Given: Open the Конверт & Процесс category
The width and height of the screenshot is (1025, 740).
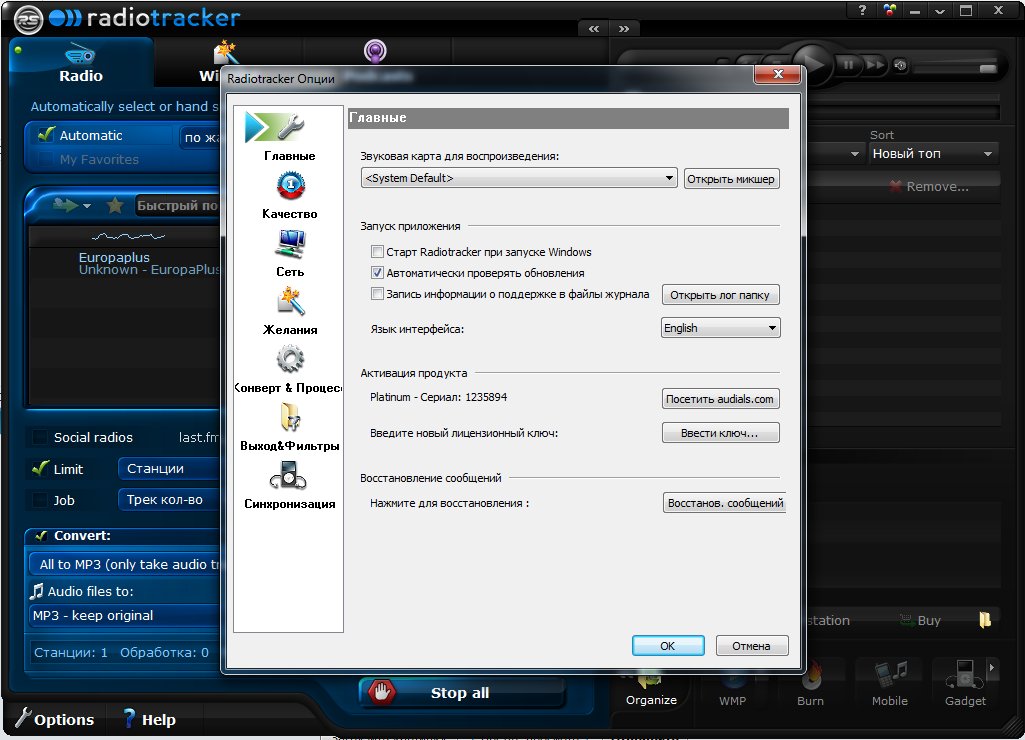Looking at the screenshot, I should [288, 369].
